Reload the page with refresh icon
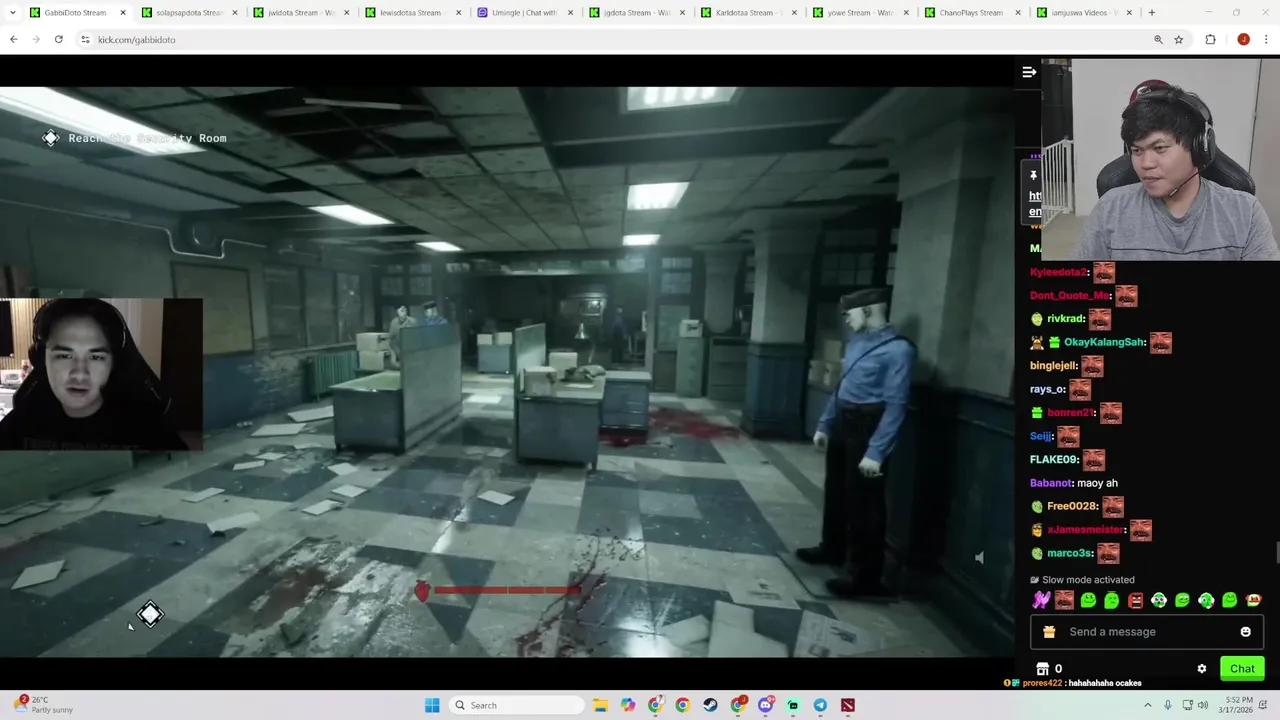This screenshot has width=1280, height=720. pos(59,39)
